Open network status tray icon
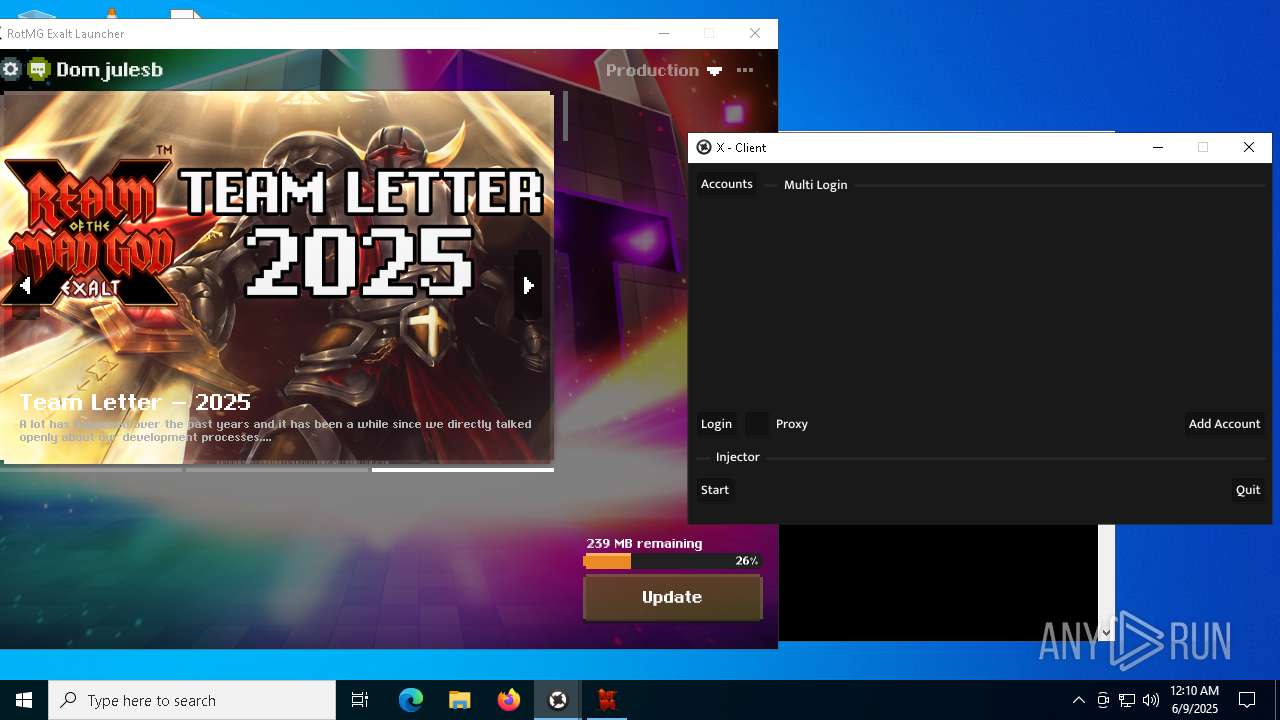This screenshot has width=1280, height=720. tap(1127, 700)
